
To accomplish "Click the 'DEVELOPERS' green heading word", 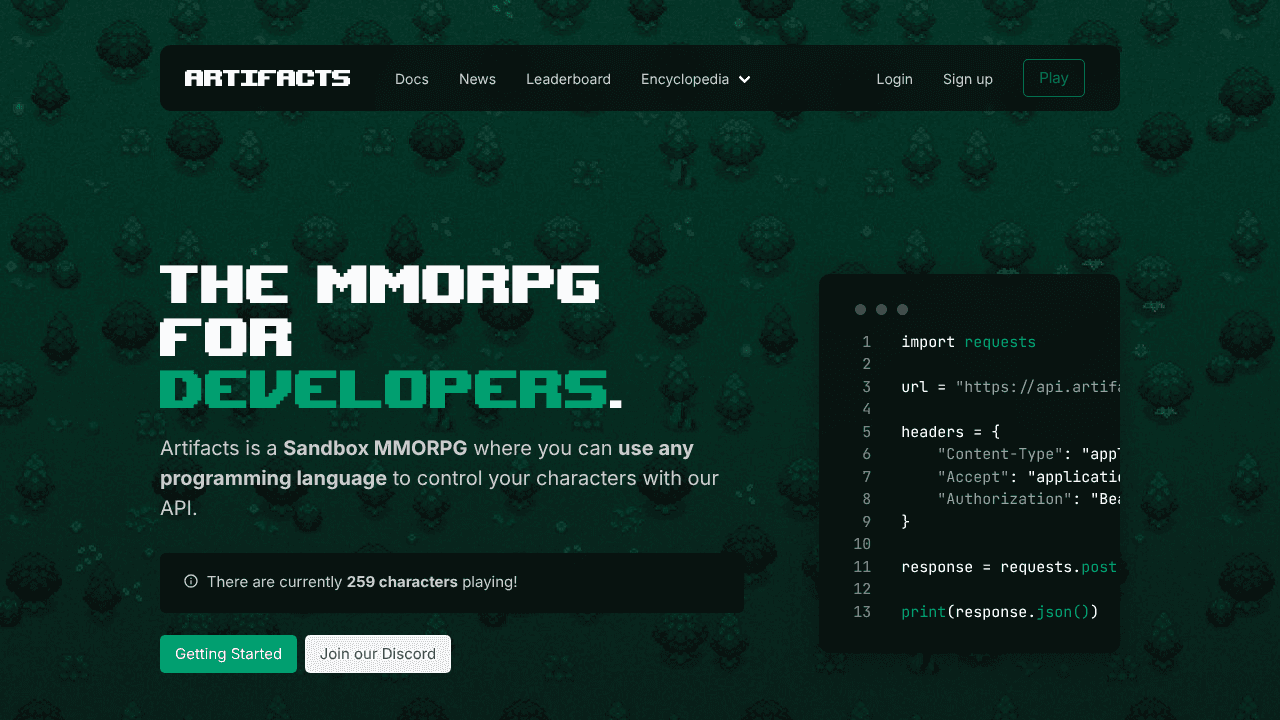I will point(383,388).
